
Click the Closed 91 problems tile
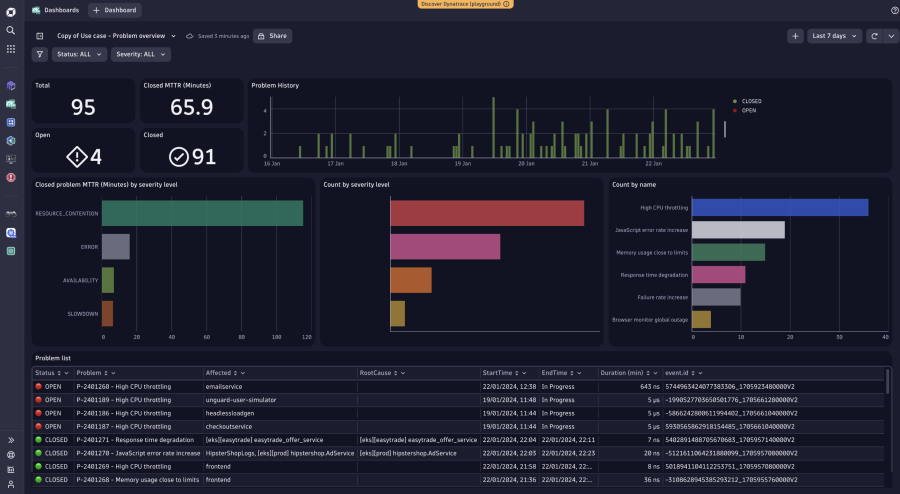[192, 150]
